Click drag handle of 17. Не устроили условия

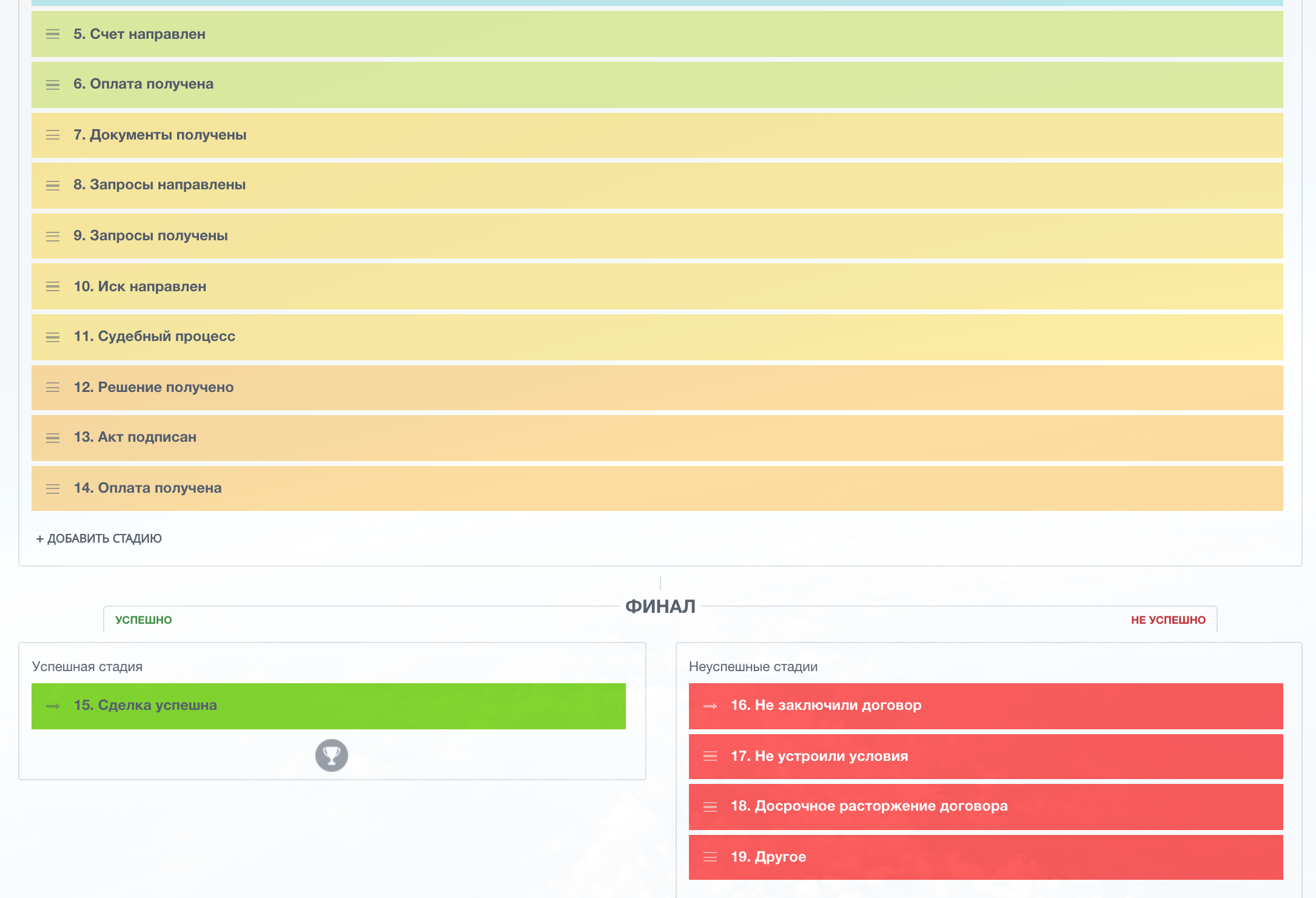pyautogui.click(x=710, y=756)
